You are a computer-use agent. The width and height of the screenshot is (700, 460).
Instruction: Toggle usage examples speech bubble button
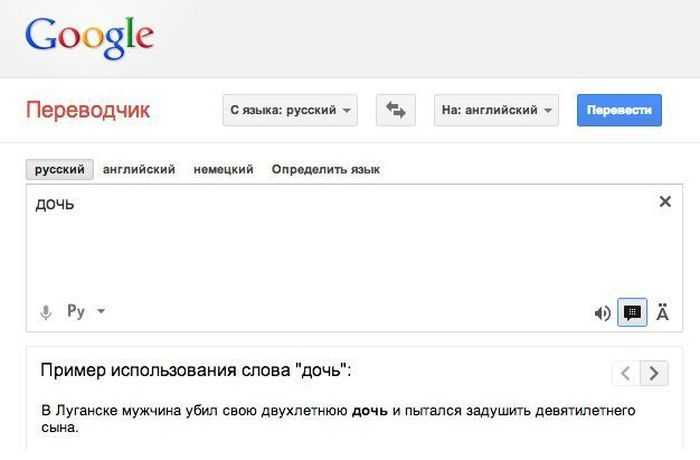(x=632, y=312)
